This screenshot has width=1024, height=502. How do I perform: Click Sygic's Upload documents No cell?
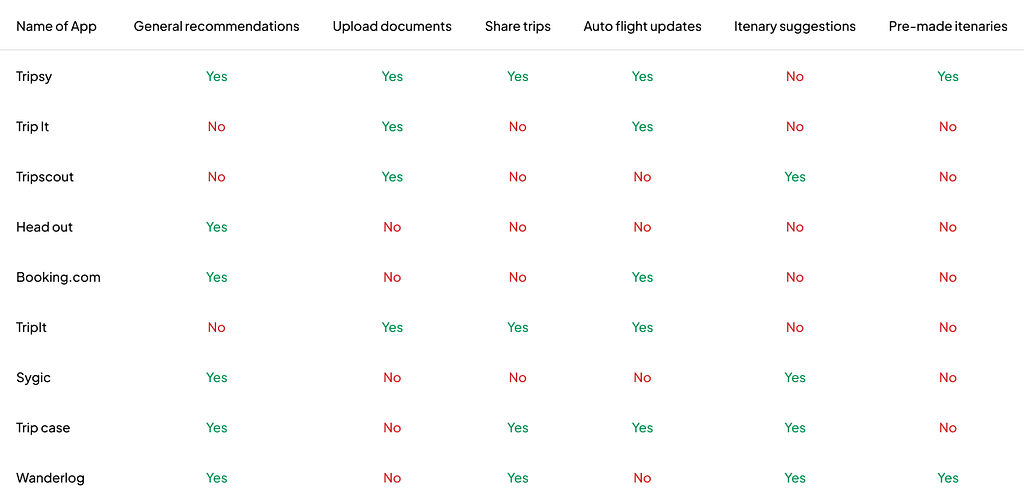click(x=392, y=378)
